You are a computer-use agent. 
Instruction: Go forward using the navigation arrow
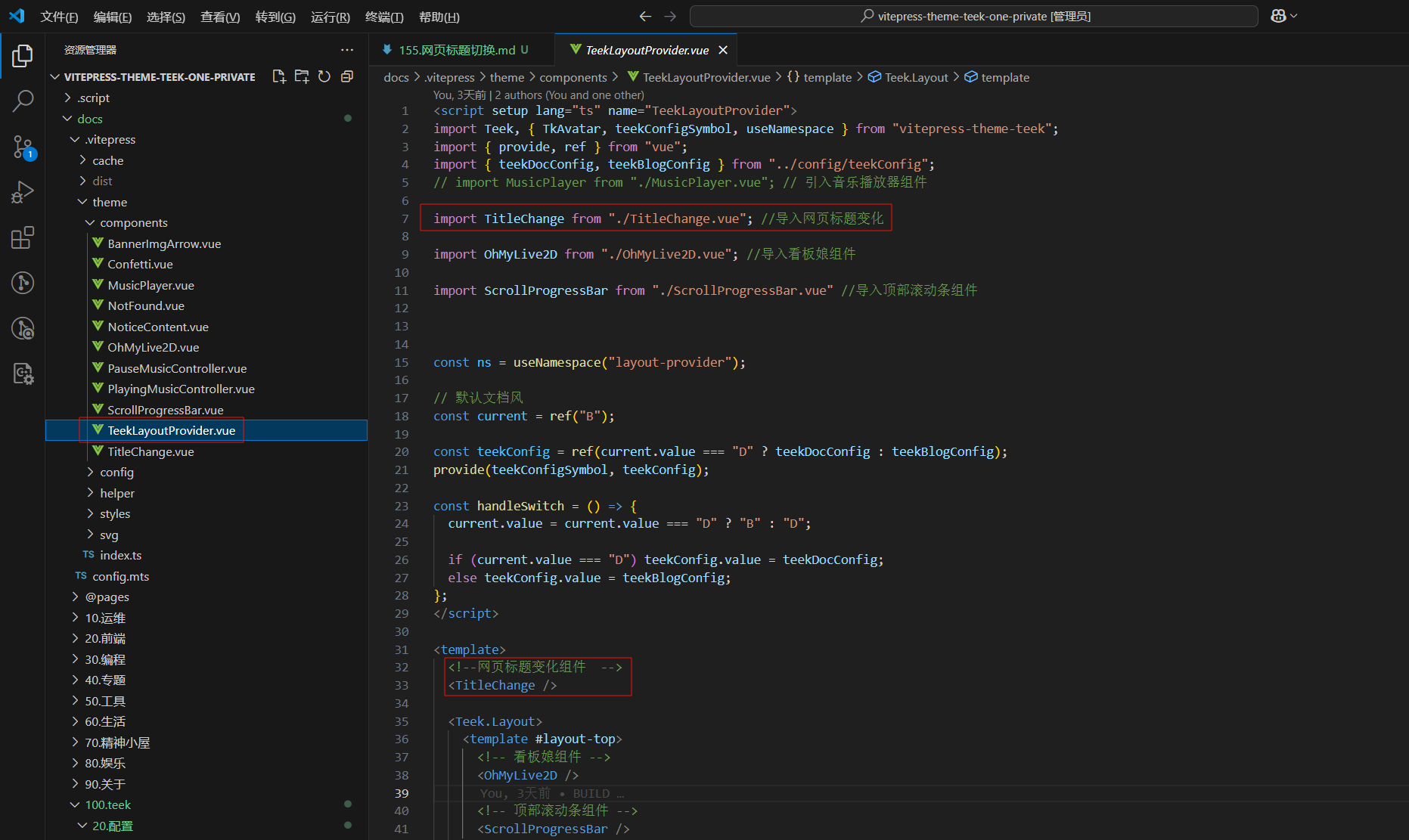[x=670, y=16]
